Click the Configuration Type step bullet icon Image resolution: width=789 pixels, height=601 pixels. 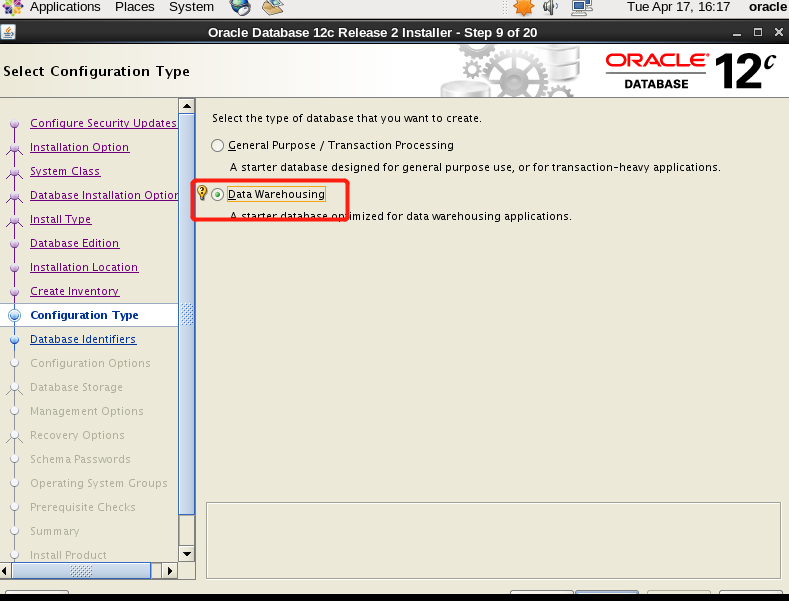(x=15, y=316)
